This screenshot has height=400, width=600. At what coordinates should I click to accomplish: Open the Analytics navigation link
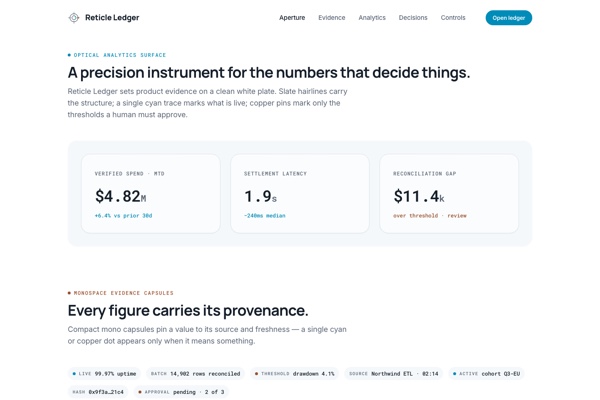pyautogui.click(x=372, y=18)
